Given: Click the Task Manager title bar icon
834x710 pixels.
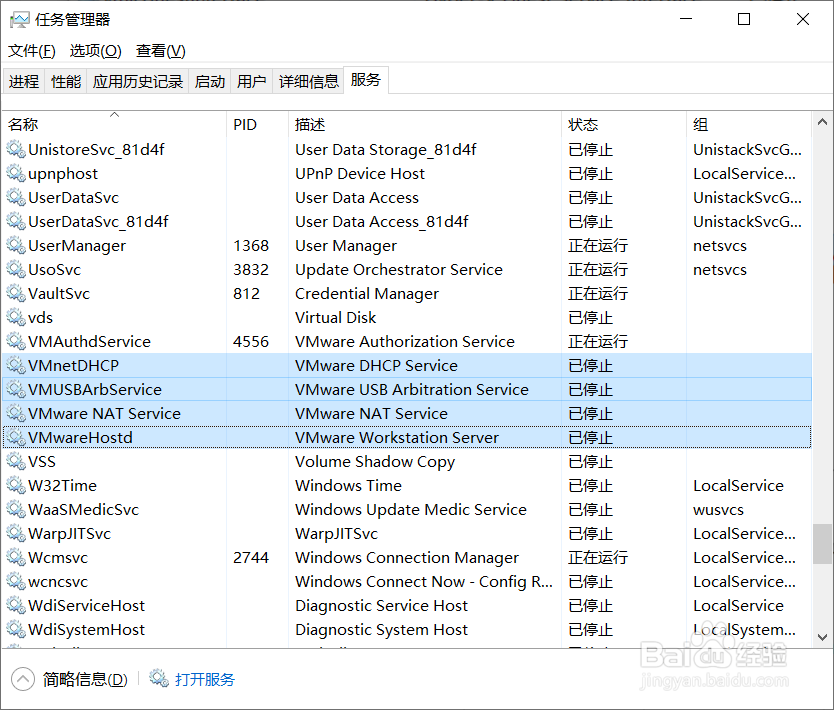Looking at the screenshot, I should pos(19,20).
